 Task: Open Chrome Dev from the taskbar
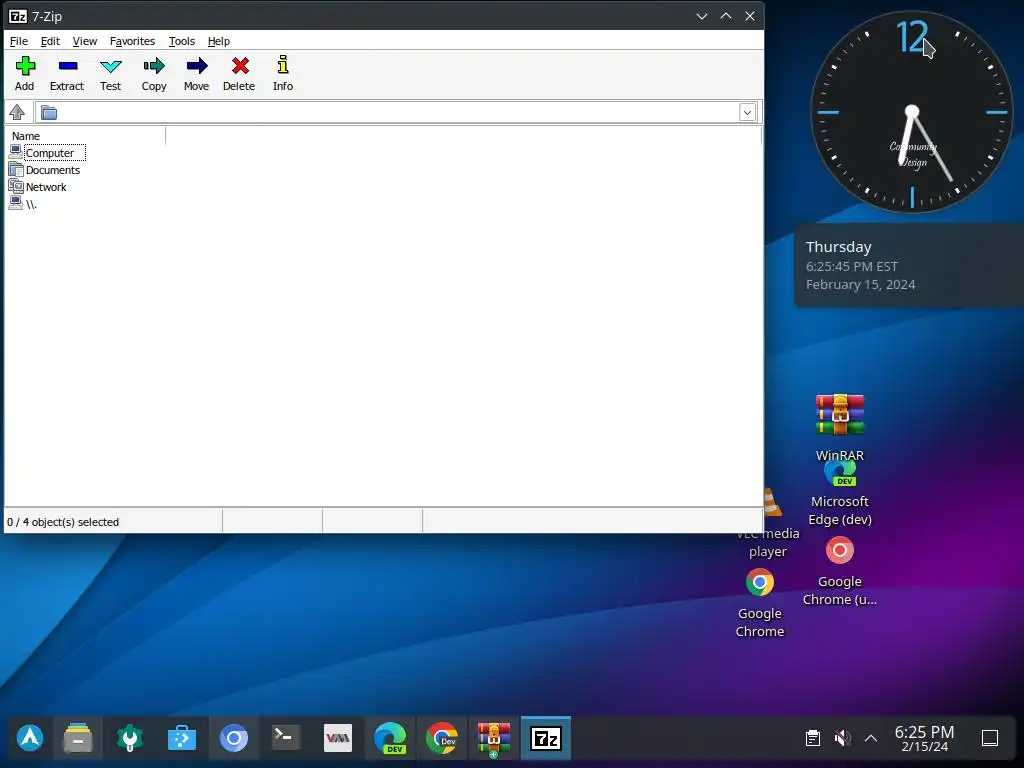[442, 738]
